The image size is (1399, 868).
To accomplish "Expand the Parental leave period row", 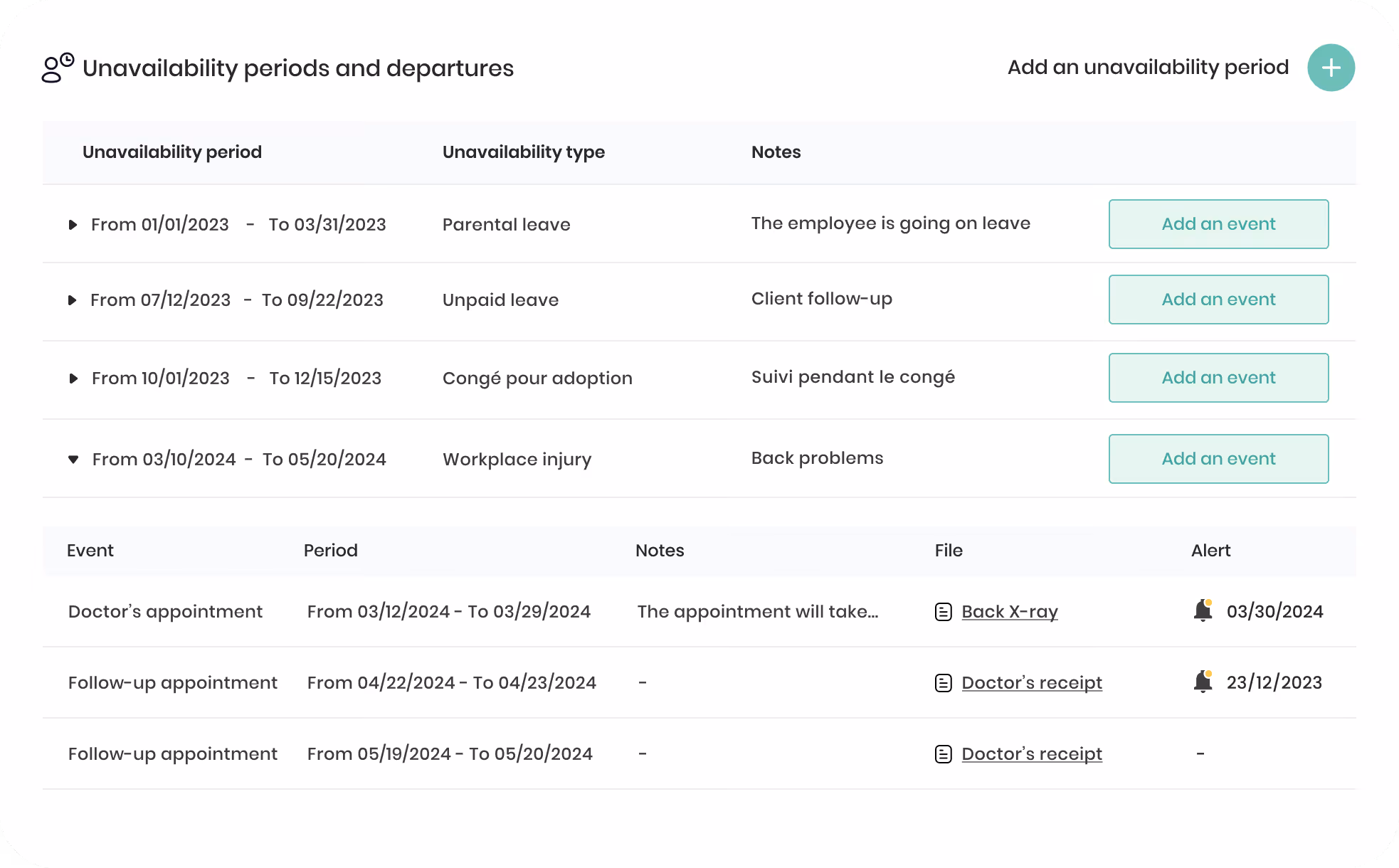I will point(73,225).
